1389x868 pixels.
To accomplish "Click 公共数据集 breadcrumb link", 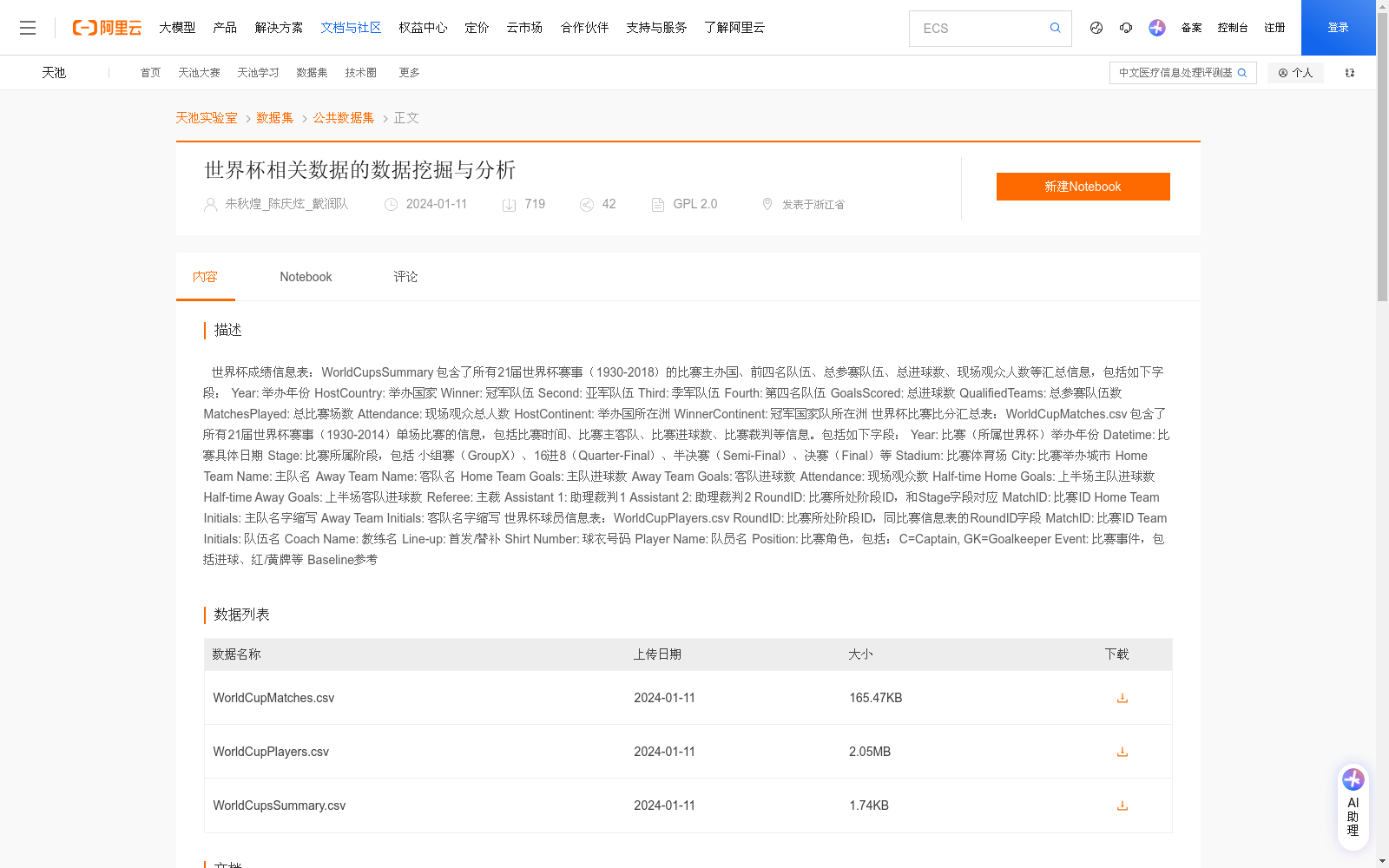I will pos(344,118).
